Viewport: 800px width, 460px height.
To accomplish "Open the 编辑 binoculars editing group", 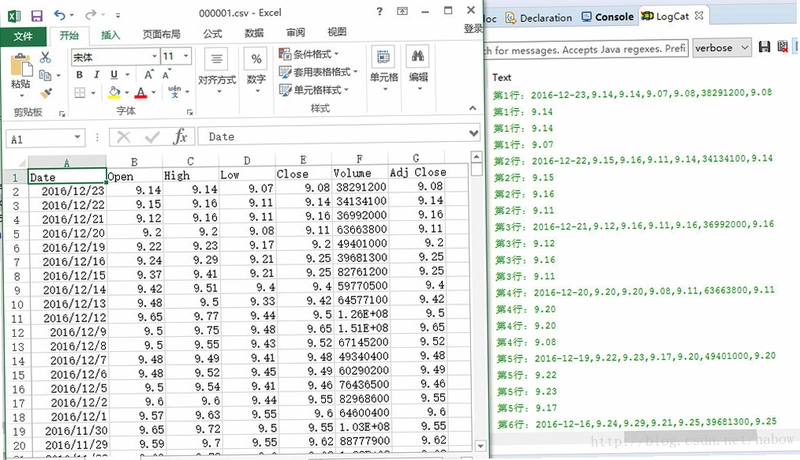I will tap(418, 69).
